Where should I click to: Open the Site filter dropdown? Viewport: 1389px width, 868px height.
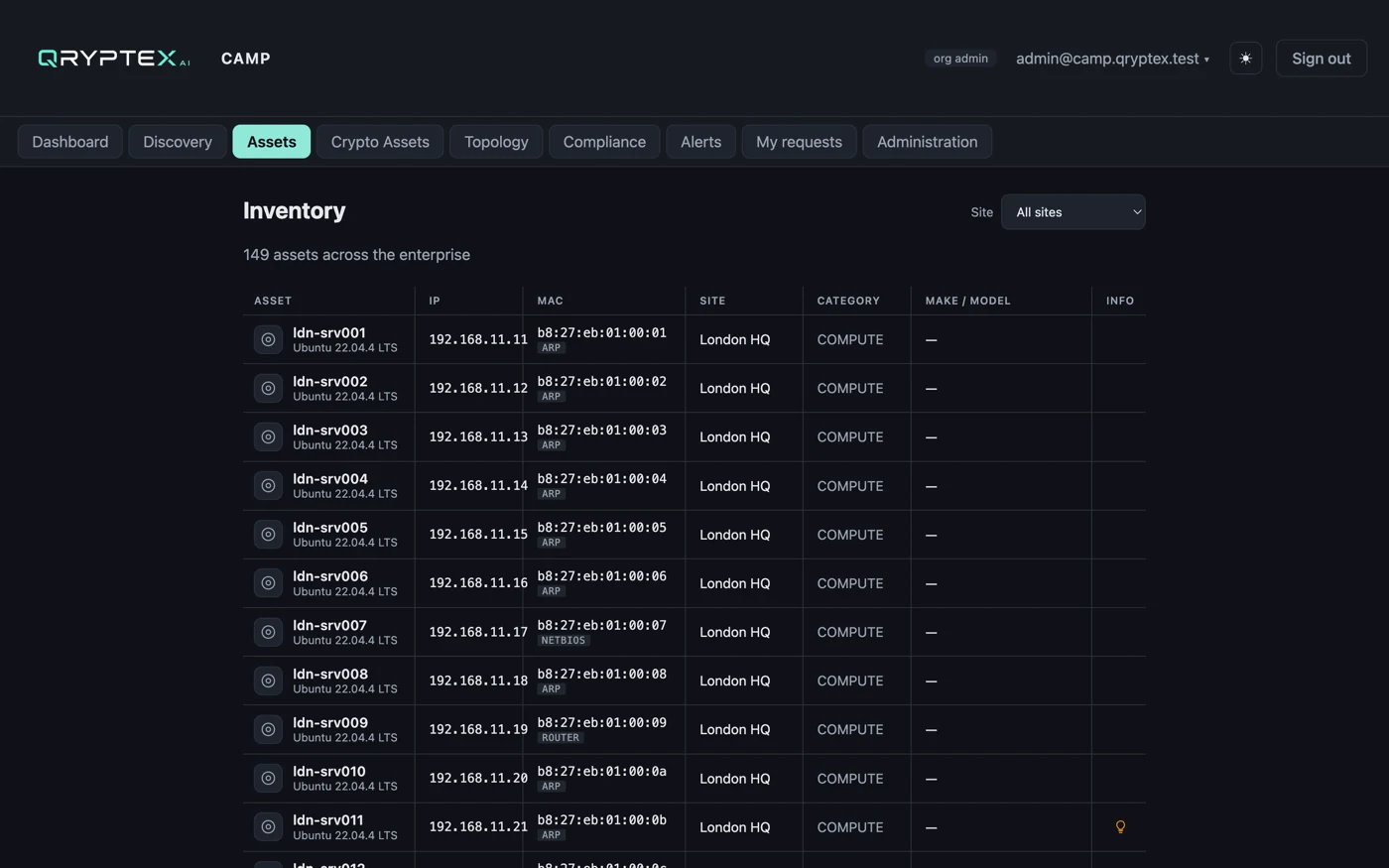tap(1073, 212)
